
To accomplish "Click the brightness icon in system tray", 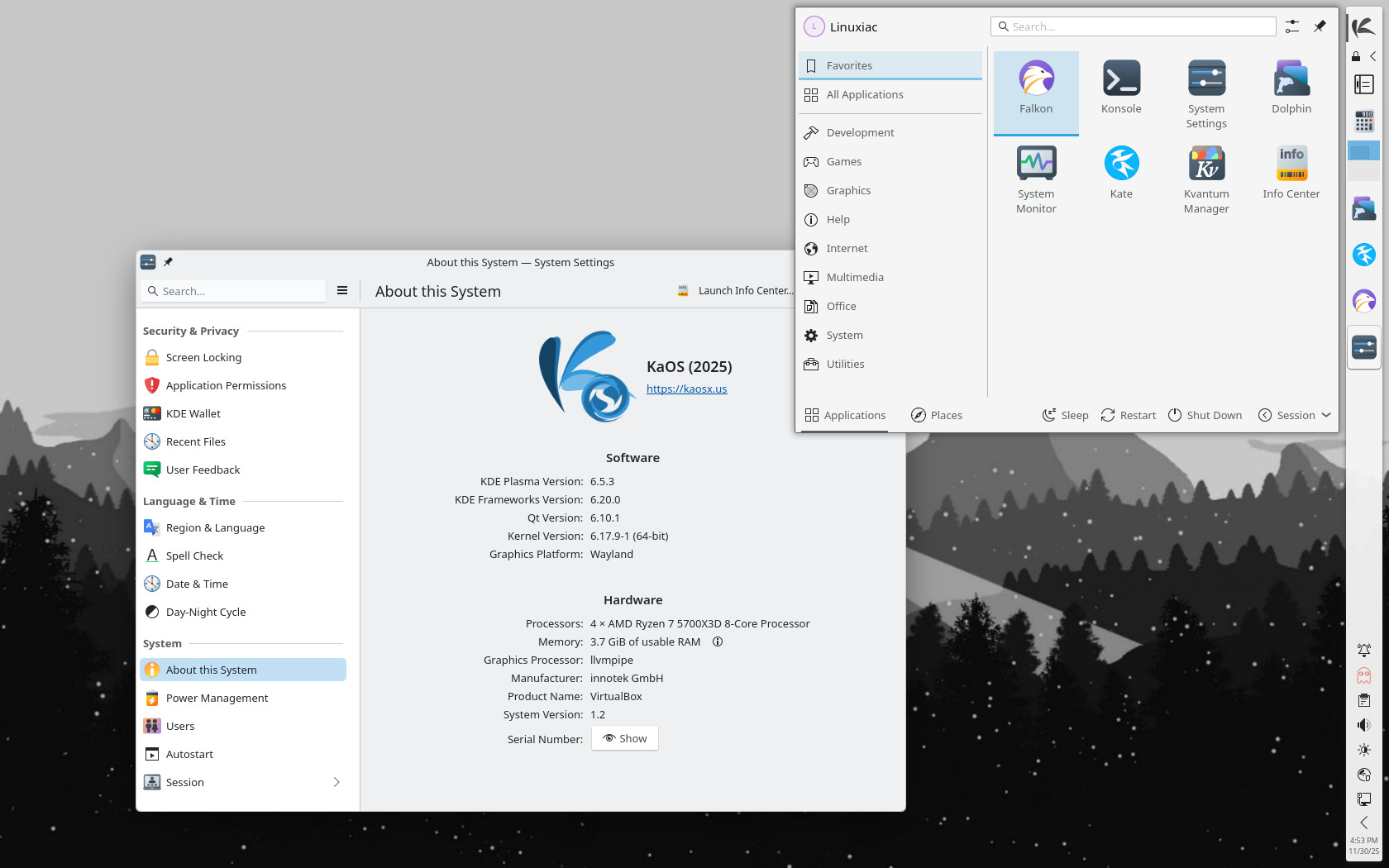I will point(1364,750).
